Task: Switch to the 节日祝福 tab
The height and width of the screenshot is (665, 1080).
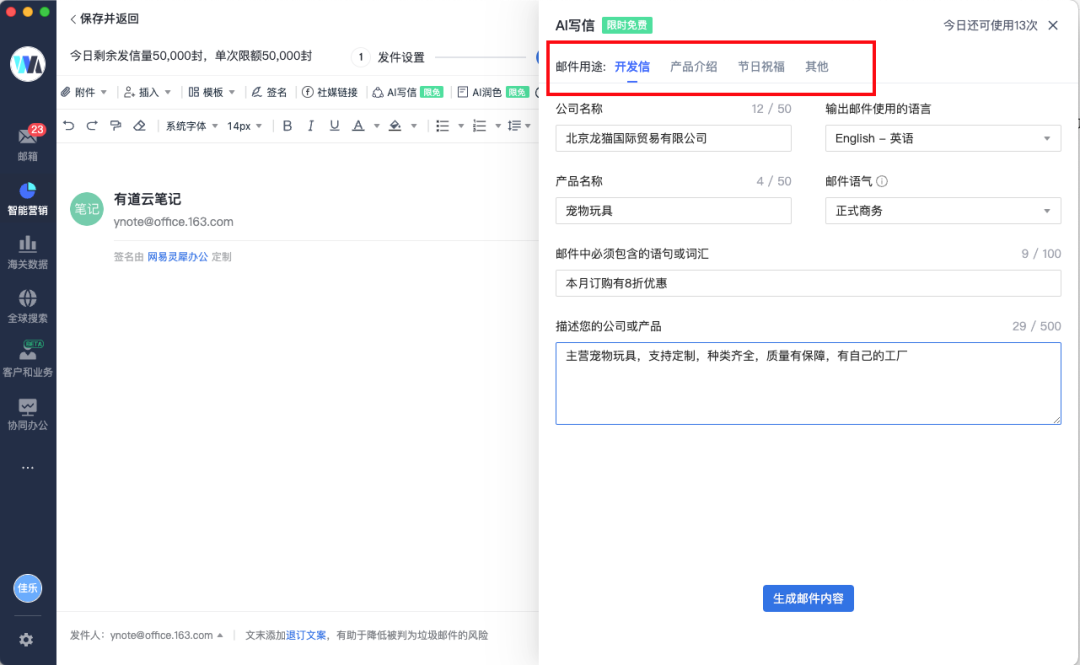Action: pos(760,67)
